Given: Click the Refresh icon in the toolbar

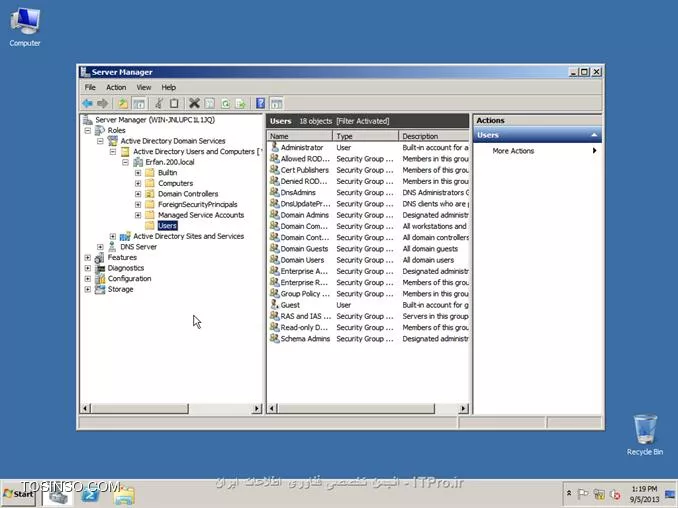Looking at the screenshot, I should click(x=225, y=103).
